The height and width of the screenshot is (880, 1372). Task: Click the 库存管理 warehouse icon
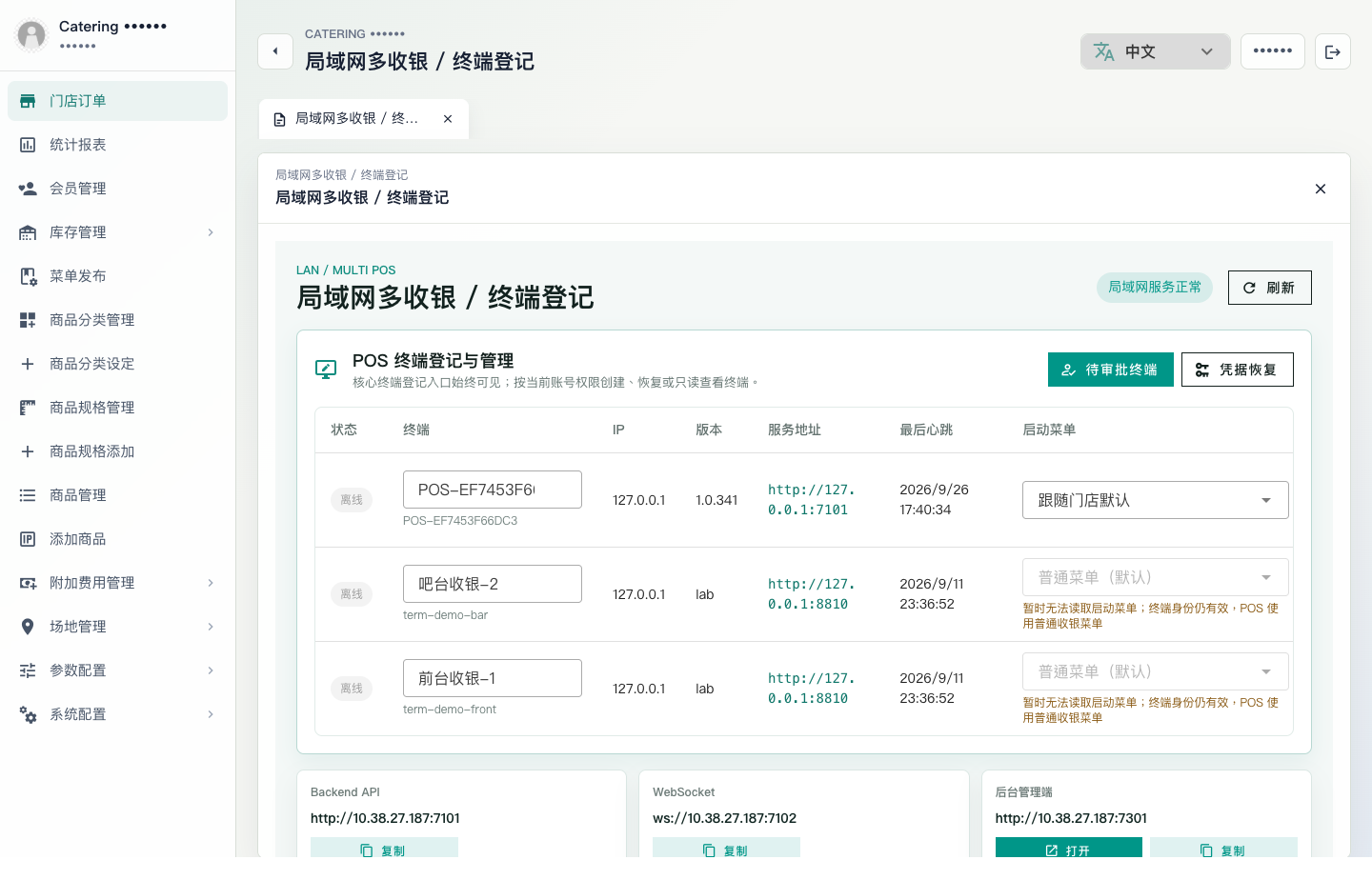[x=28, y=232]
